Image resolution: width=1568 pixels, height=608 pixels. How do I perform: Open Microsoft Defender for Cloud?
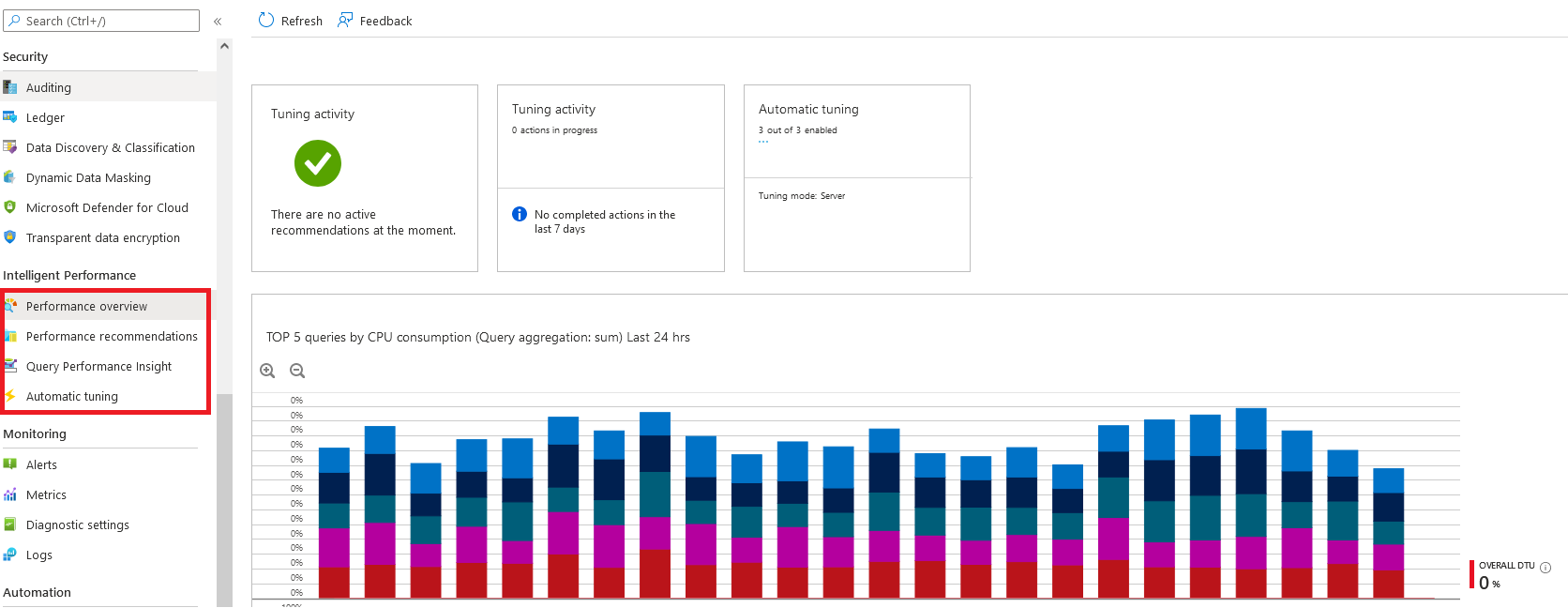[x=108, y=207]
